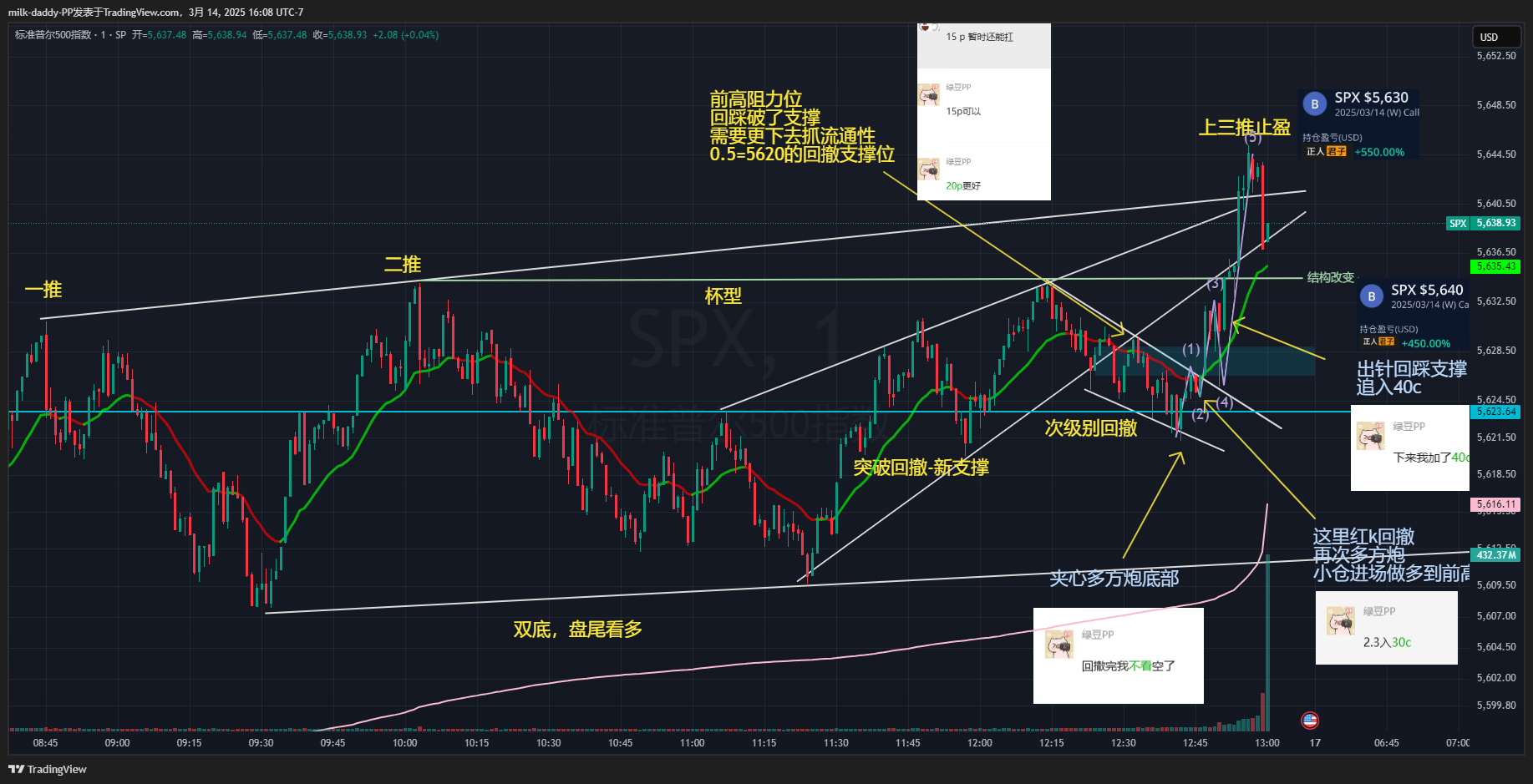Select the '结构改变' horizontal line label
The width and height of the screenshot is (1533, 784).
point(1330,277)
